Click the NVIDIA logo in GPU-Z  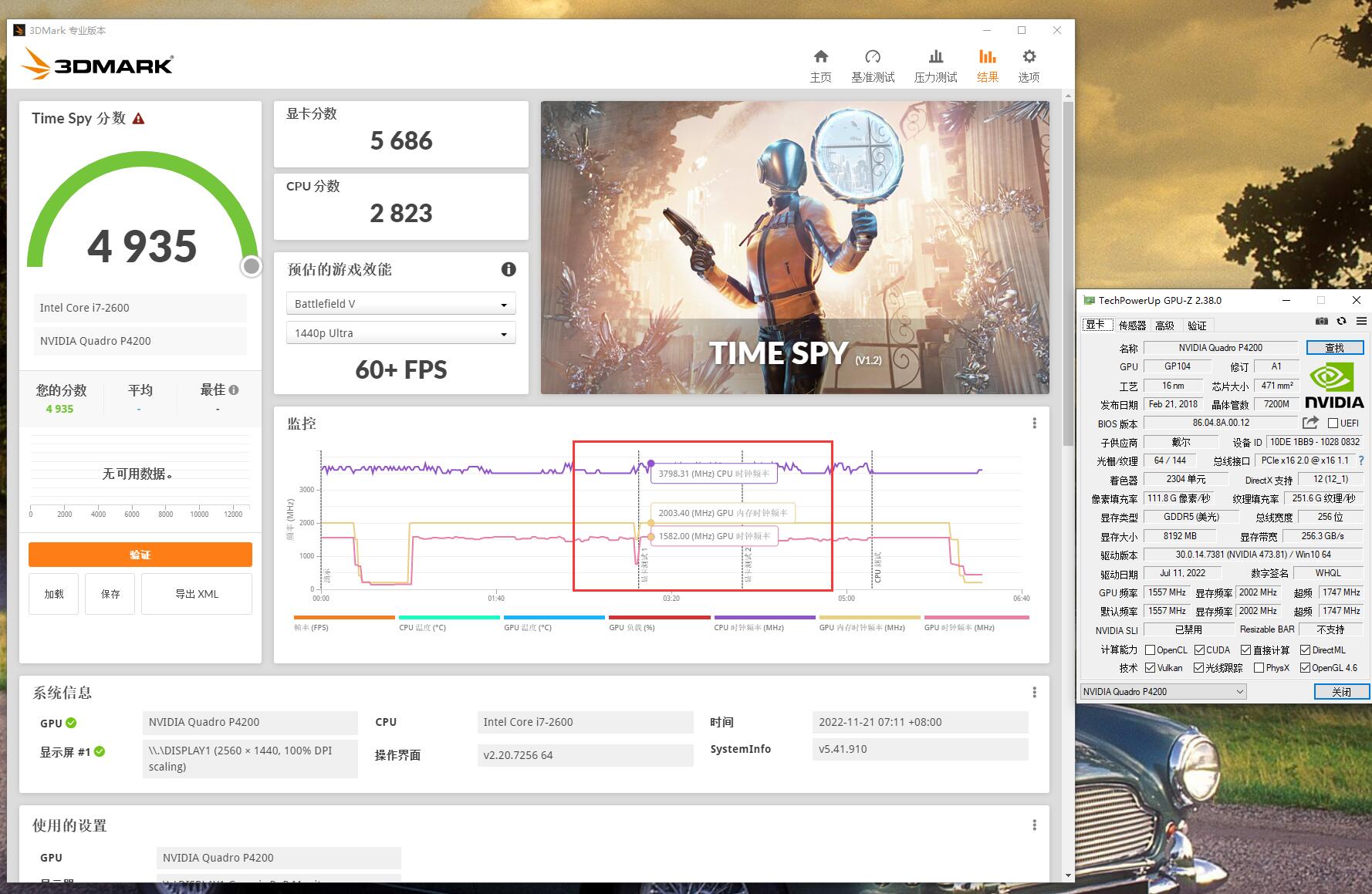point(1334,384)
